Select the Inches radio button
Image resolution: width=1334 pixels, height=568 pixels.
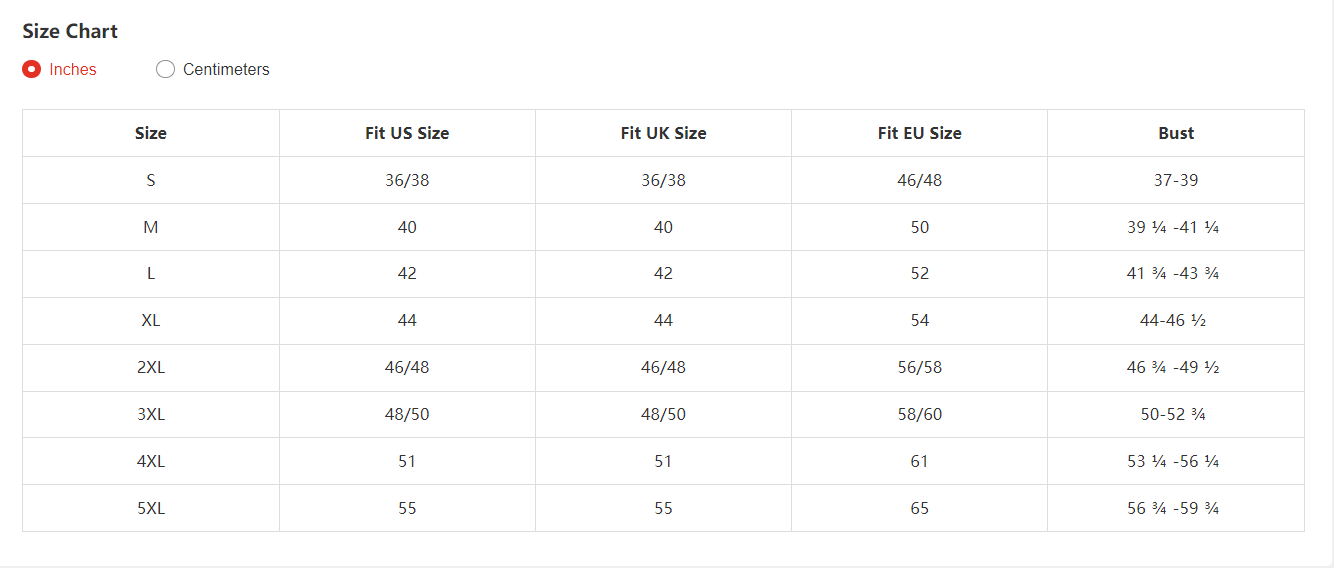(x=31, y=69)
